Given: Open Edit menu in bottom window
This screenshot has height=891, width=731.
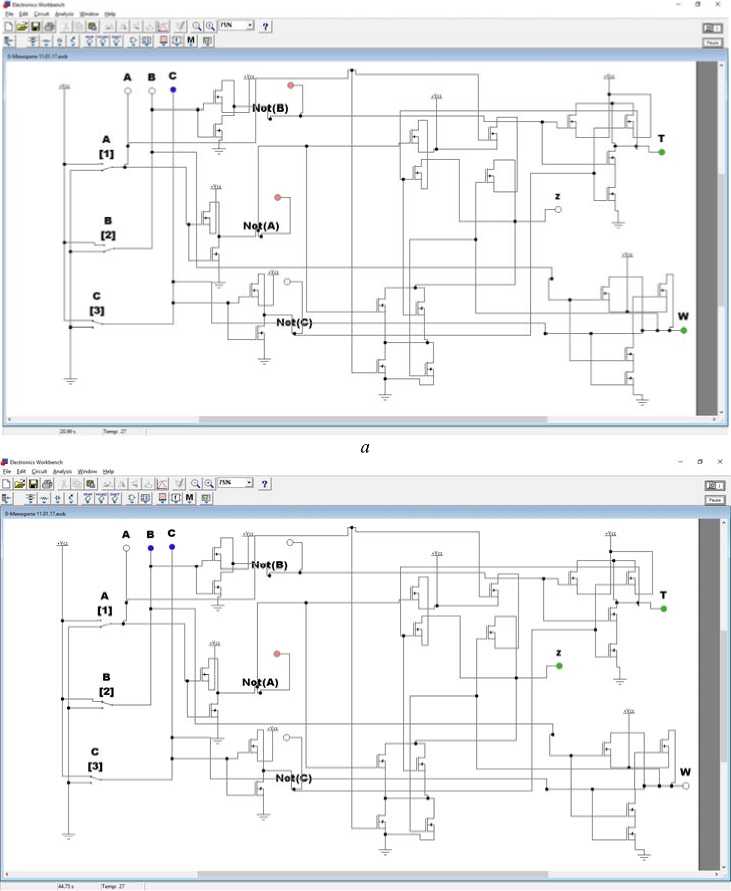Looking at the screenshot, I should tap(21, 472).
